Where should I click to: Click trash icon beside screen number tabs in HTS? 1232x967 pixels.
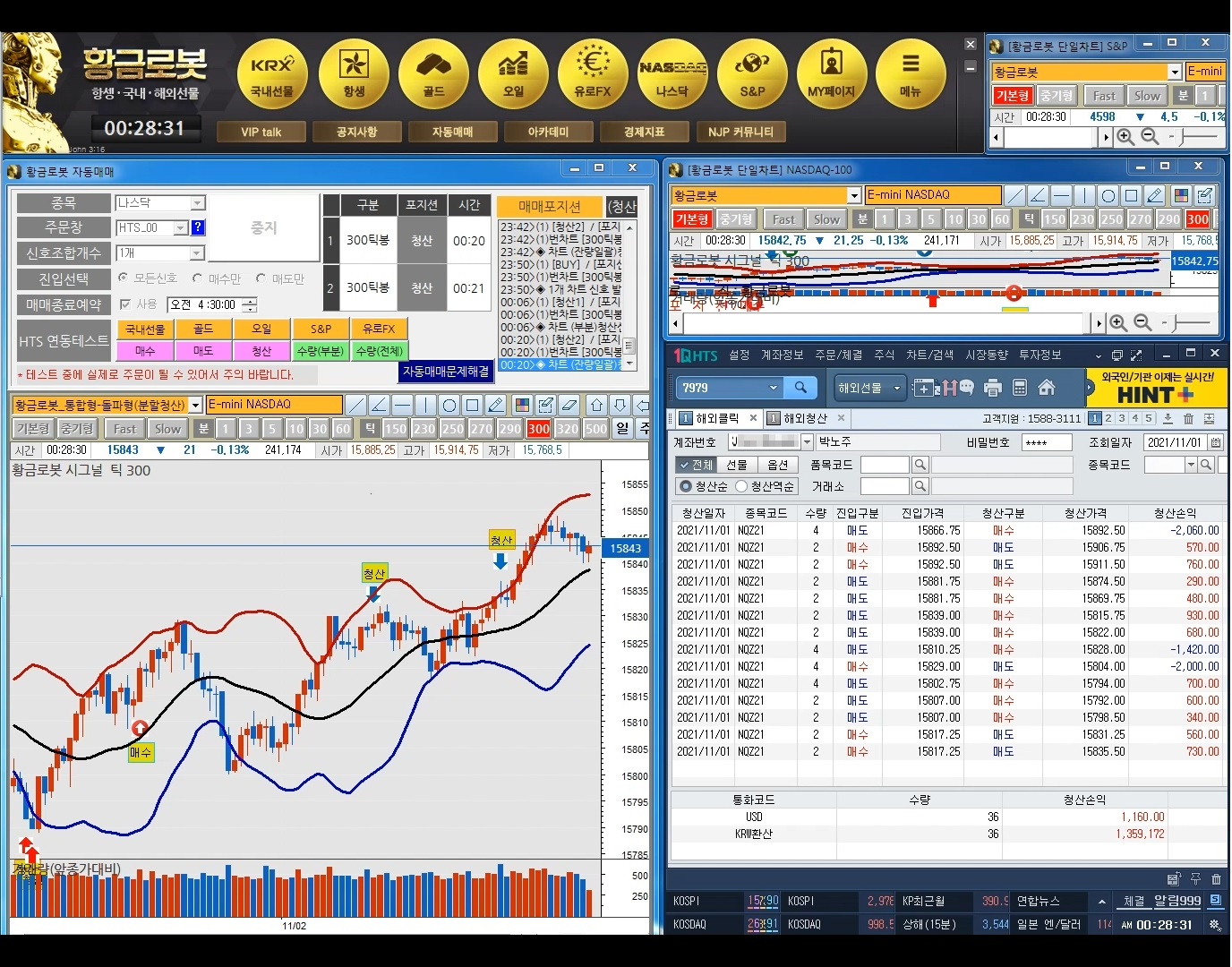(x=1188, y=418)
